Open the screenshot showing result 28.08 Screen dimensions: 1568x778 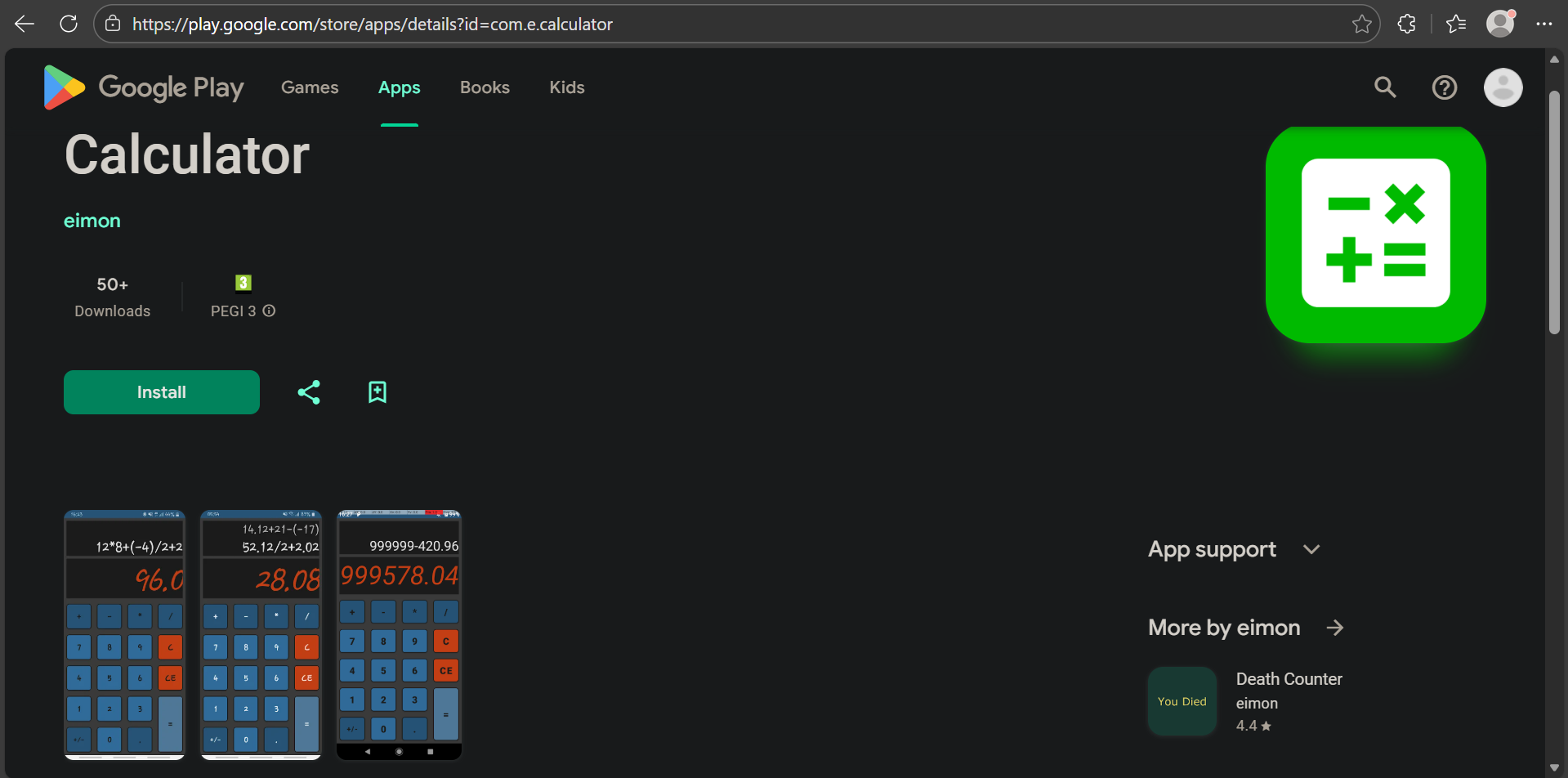(261, 635)
